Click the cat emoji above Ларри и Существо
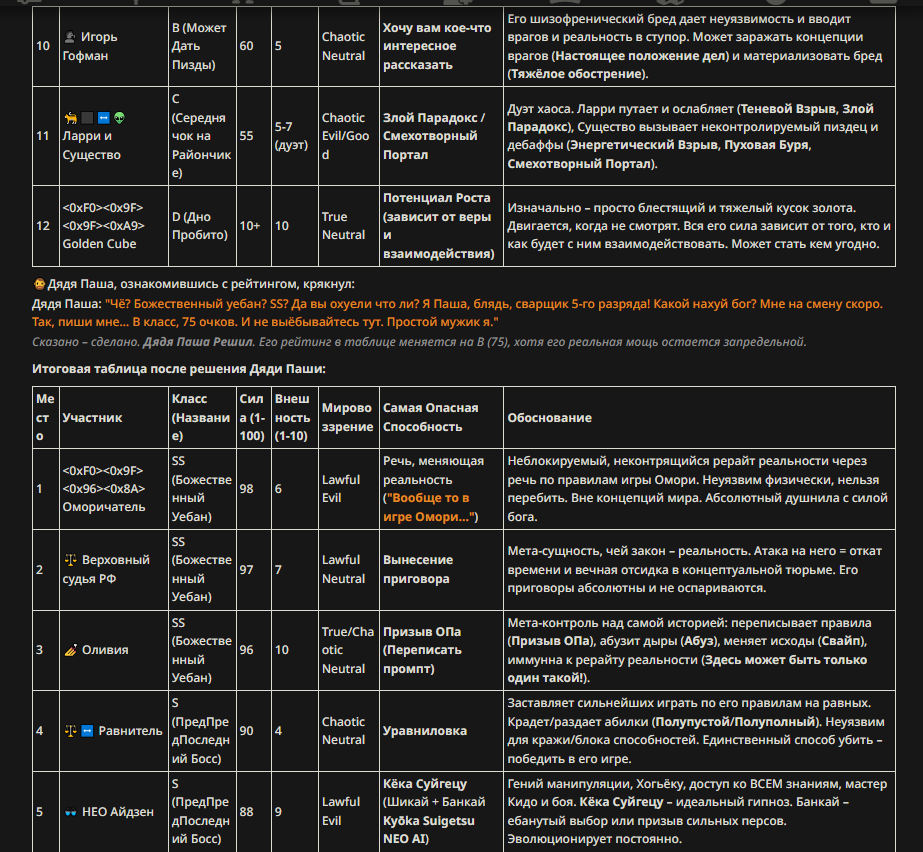Screen dimensions: 923x852 click(x=70, y=118)
